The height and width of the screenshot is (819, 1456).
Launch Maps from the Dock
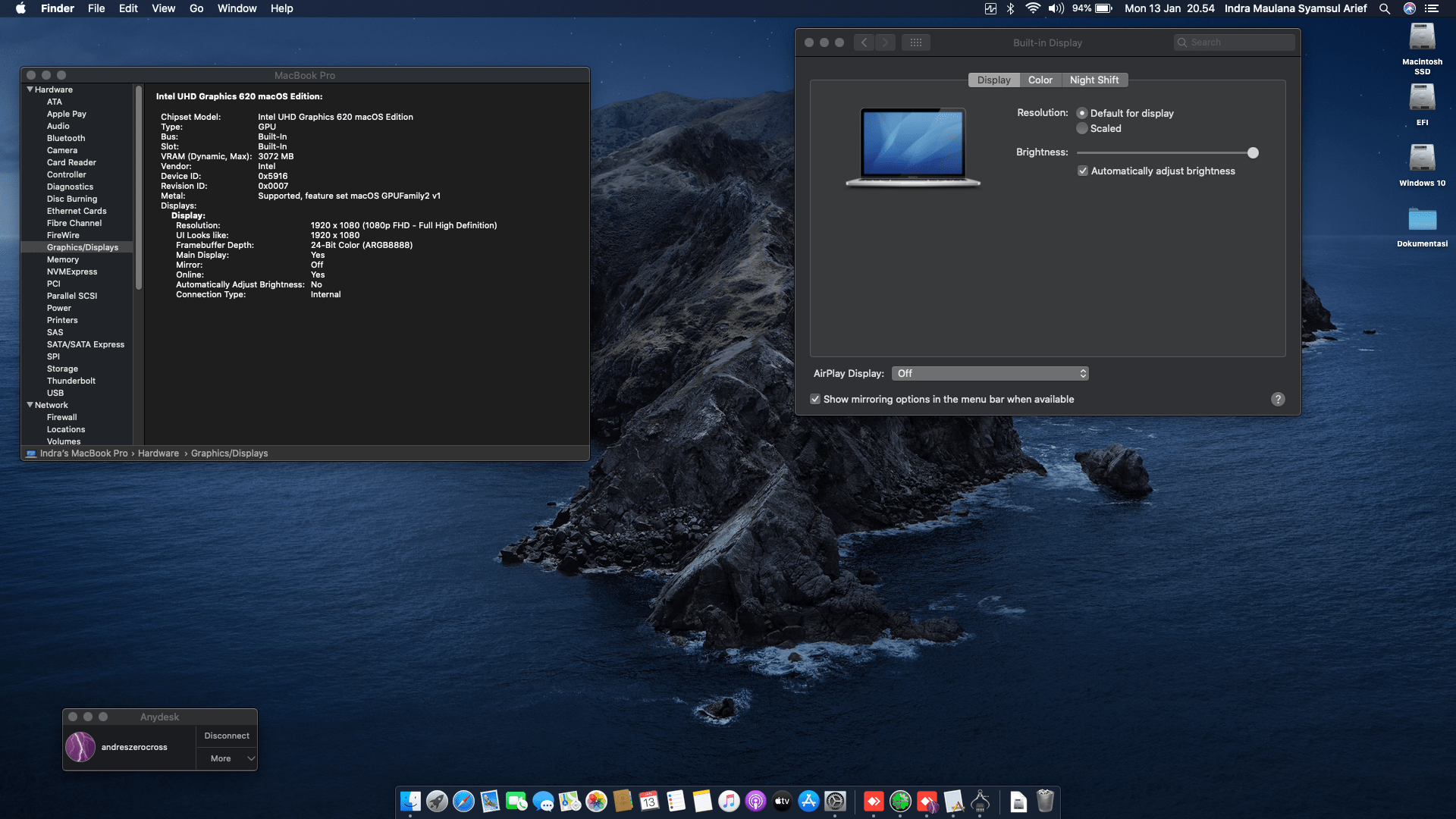(570, 801)
